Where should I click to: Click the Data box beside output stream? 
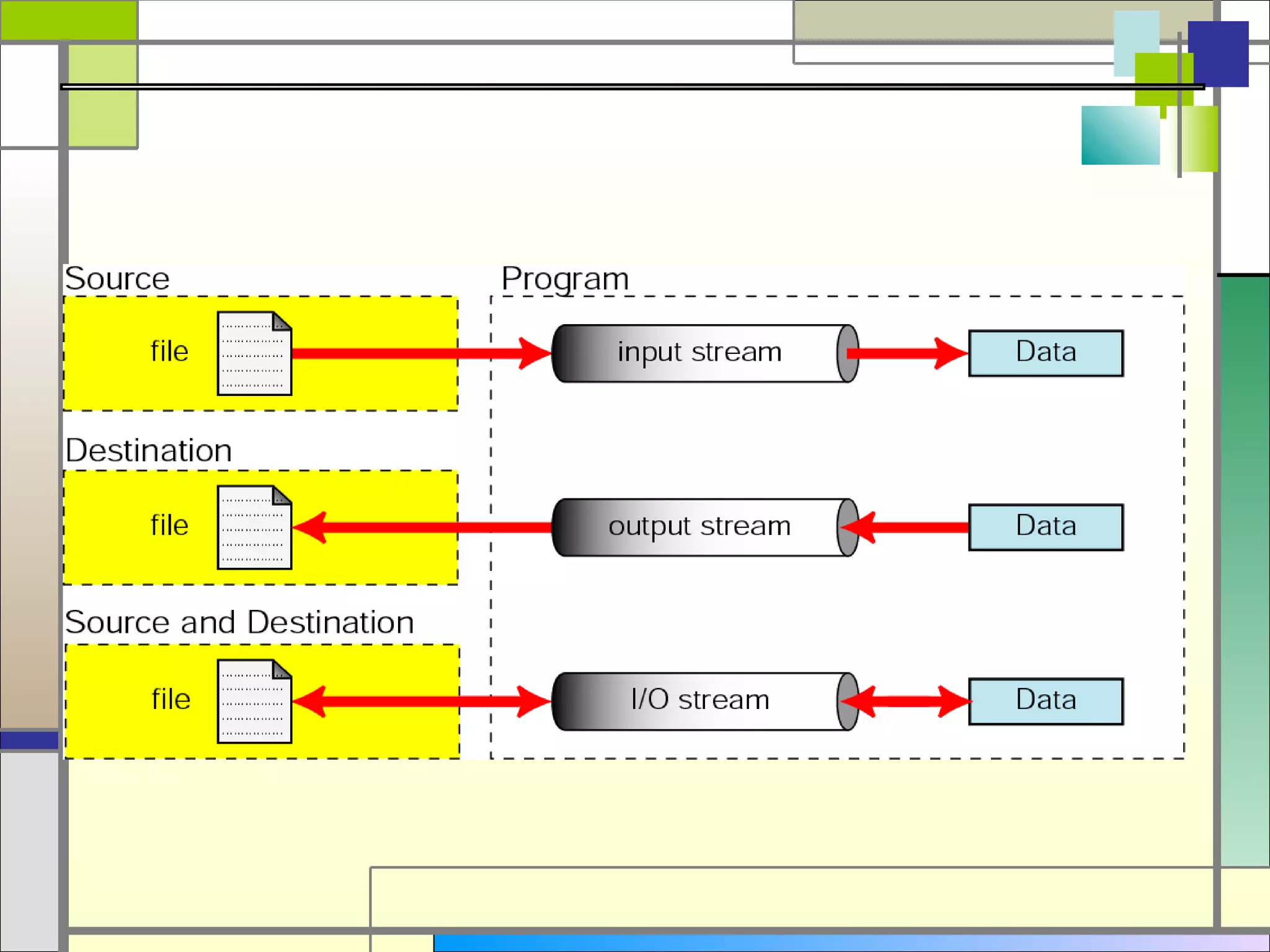1046,527
